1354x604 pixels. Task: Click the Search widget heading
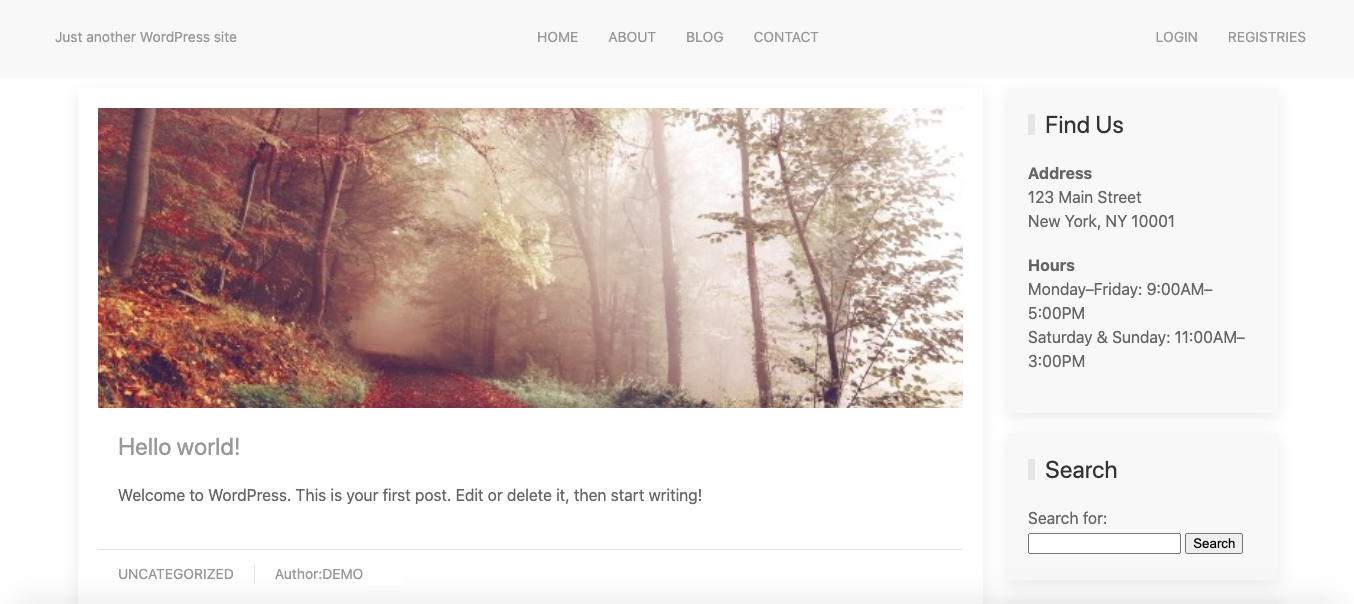[x=1081, y=470]
